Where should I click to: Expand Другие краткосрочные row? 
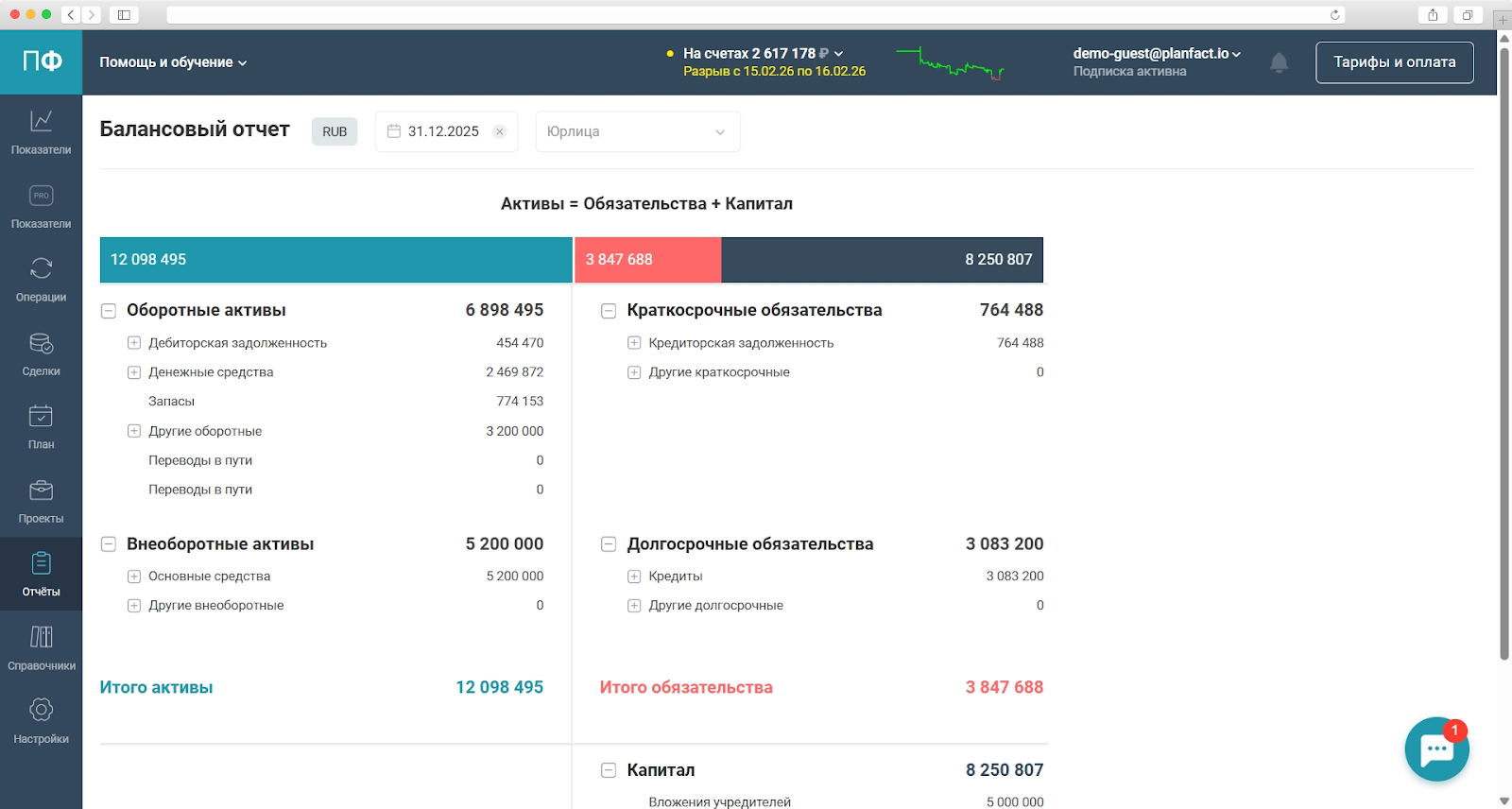pos(634,372)
